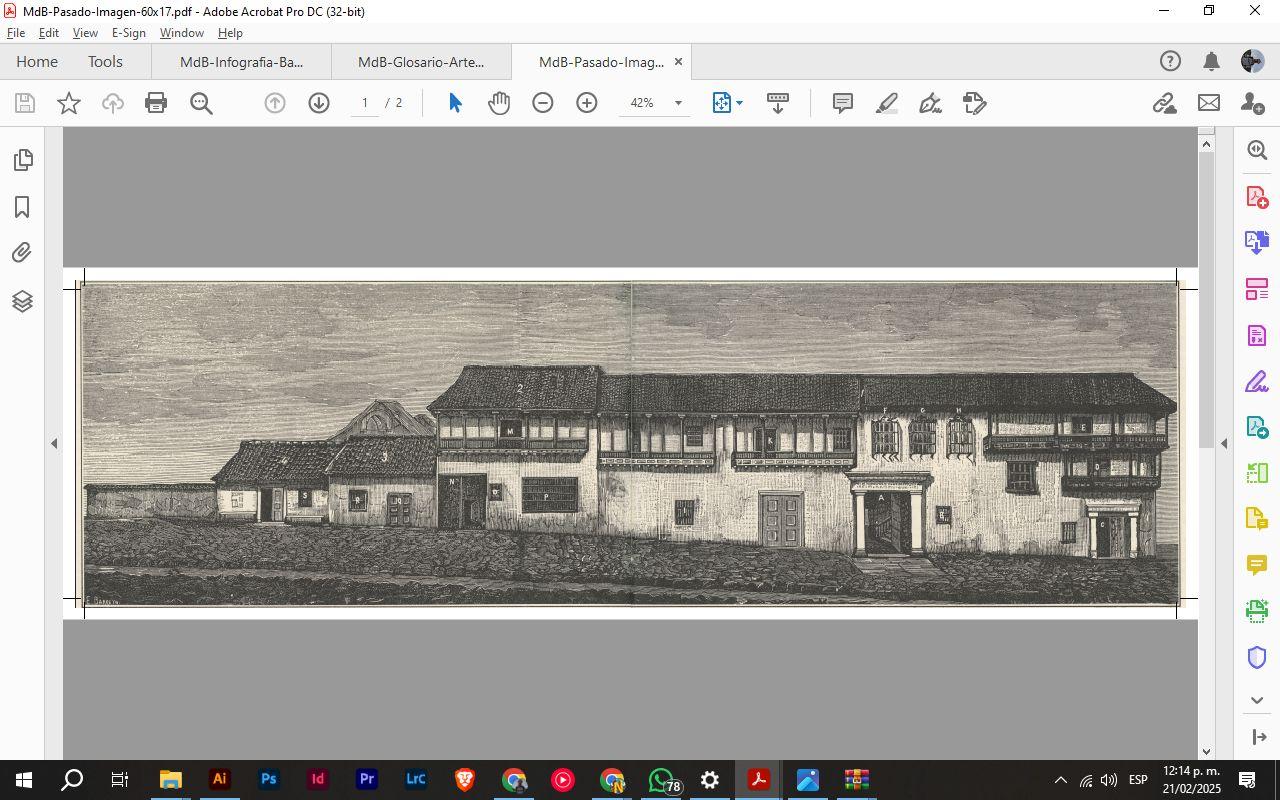The height and width of the screenshot is (800, 1280).
Task: Open the View menu
Action: [85, 33]
